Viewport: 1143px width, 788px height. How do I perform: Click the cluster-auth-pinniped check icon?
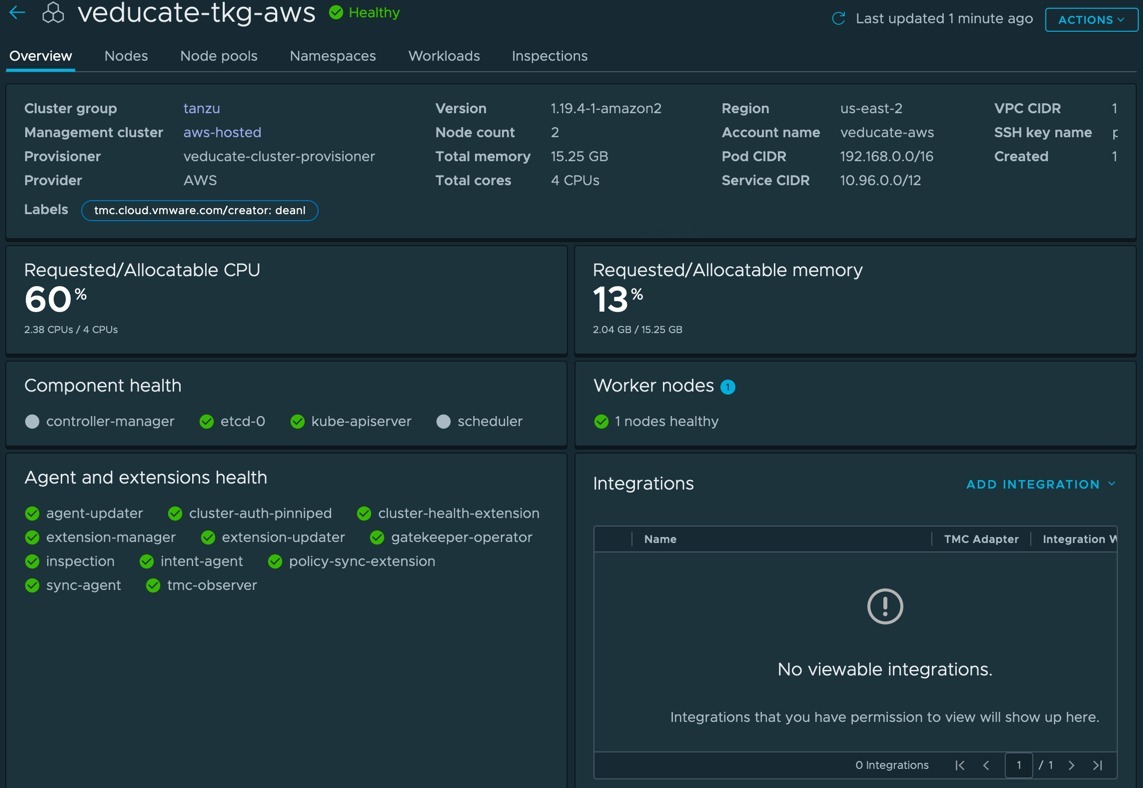pyautogui.click(x=175, y=513)
